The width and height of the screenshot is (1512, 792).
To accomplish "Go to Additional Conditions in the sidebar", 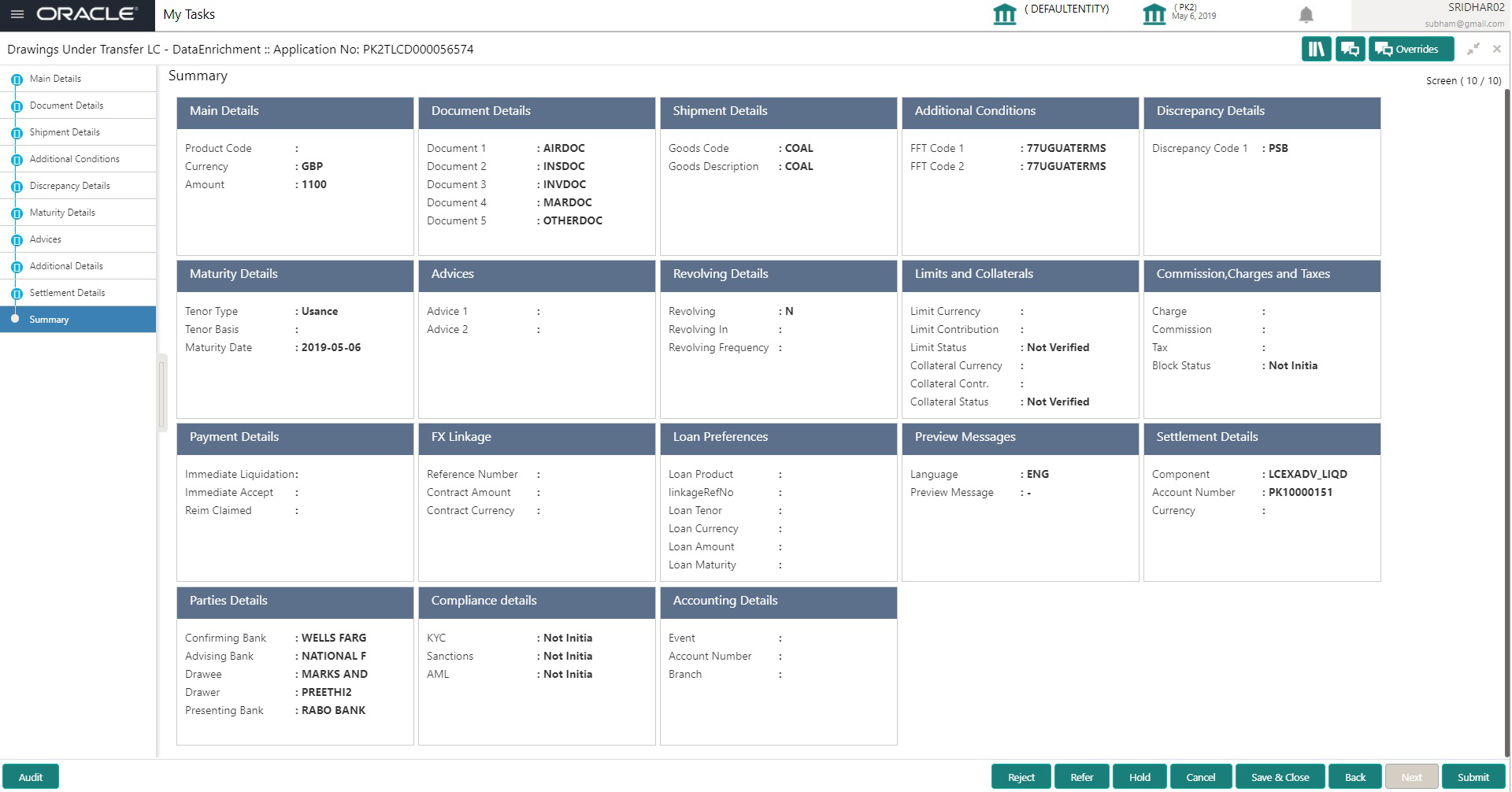I will (x=75, y=159).
